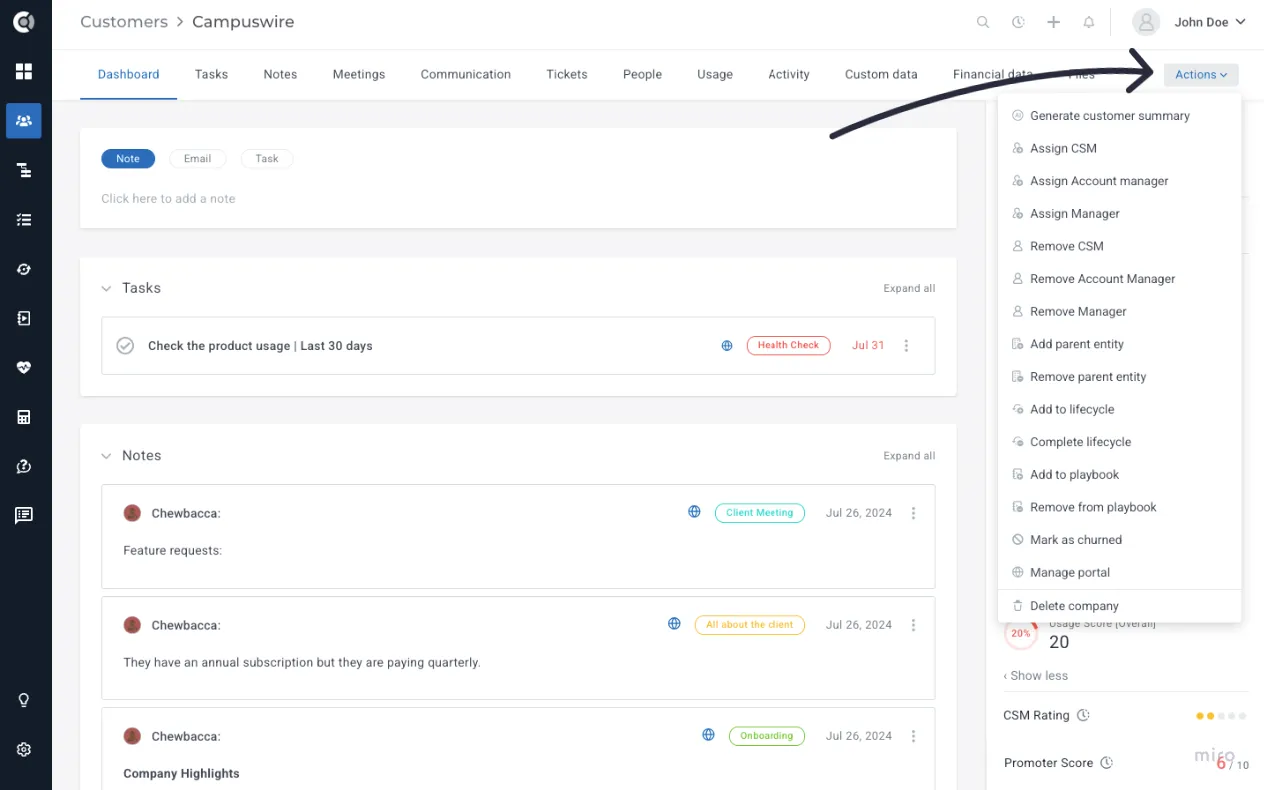Open the calculator icon in sidebar
The width and height of the screenshot is (1264, 790).
[24, 417]
